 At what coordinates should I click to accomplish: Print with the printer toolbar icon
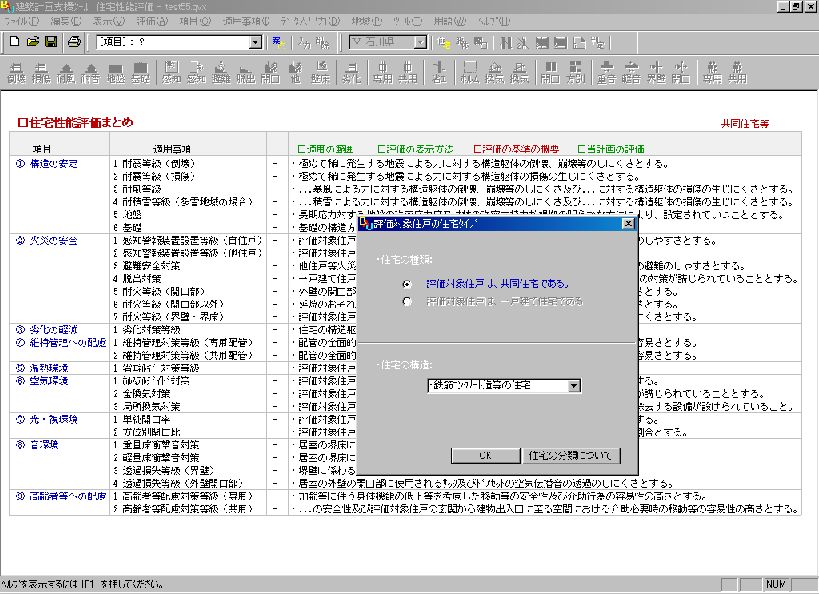pos(74,42)
